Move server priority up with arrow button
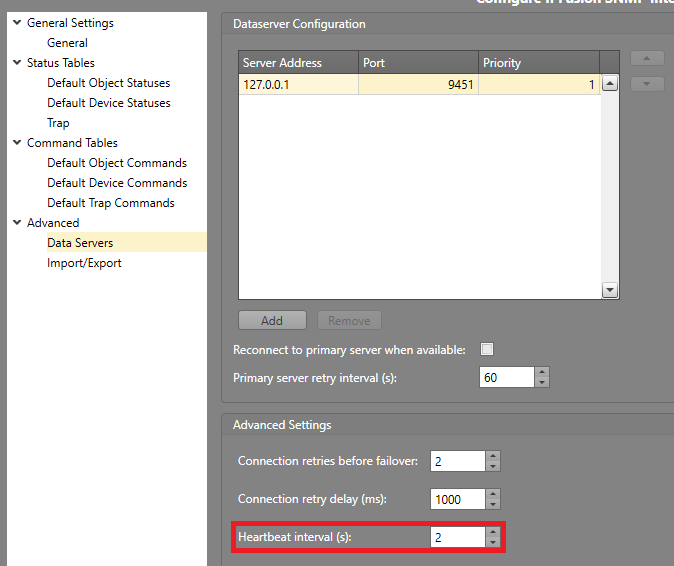Viewport: 674px width, 566px height. click(x=647, y=60)
